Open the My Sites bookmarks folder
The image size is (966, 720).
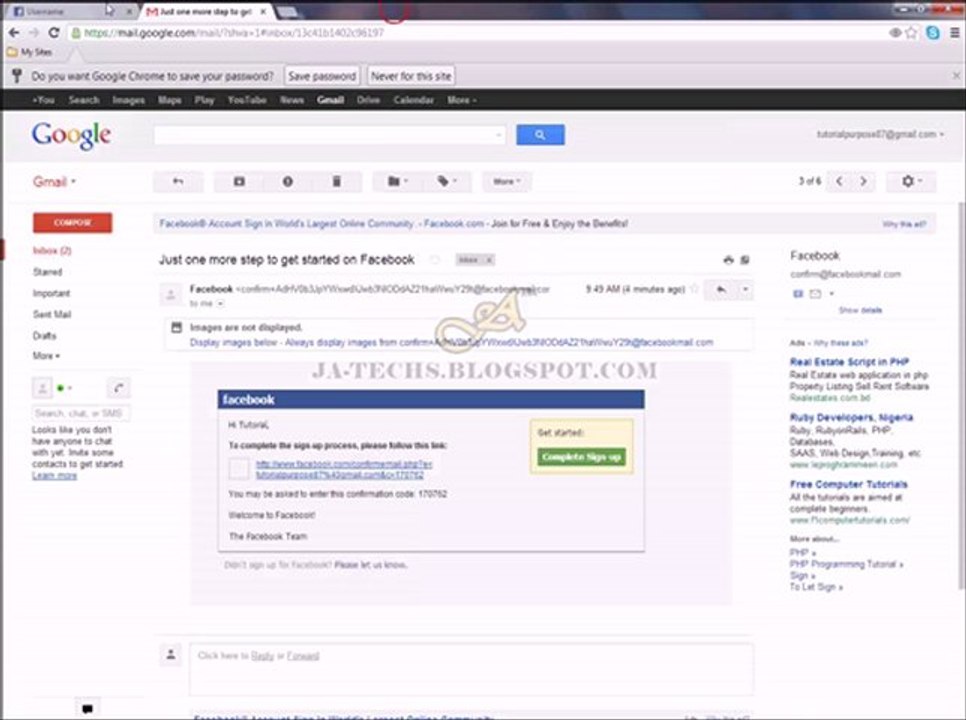click(x=30, y=53)
